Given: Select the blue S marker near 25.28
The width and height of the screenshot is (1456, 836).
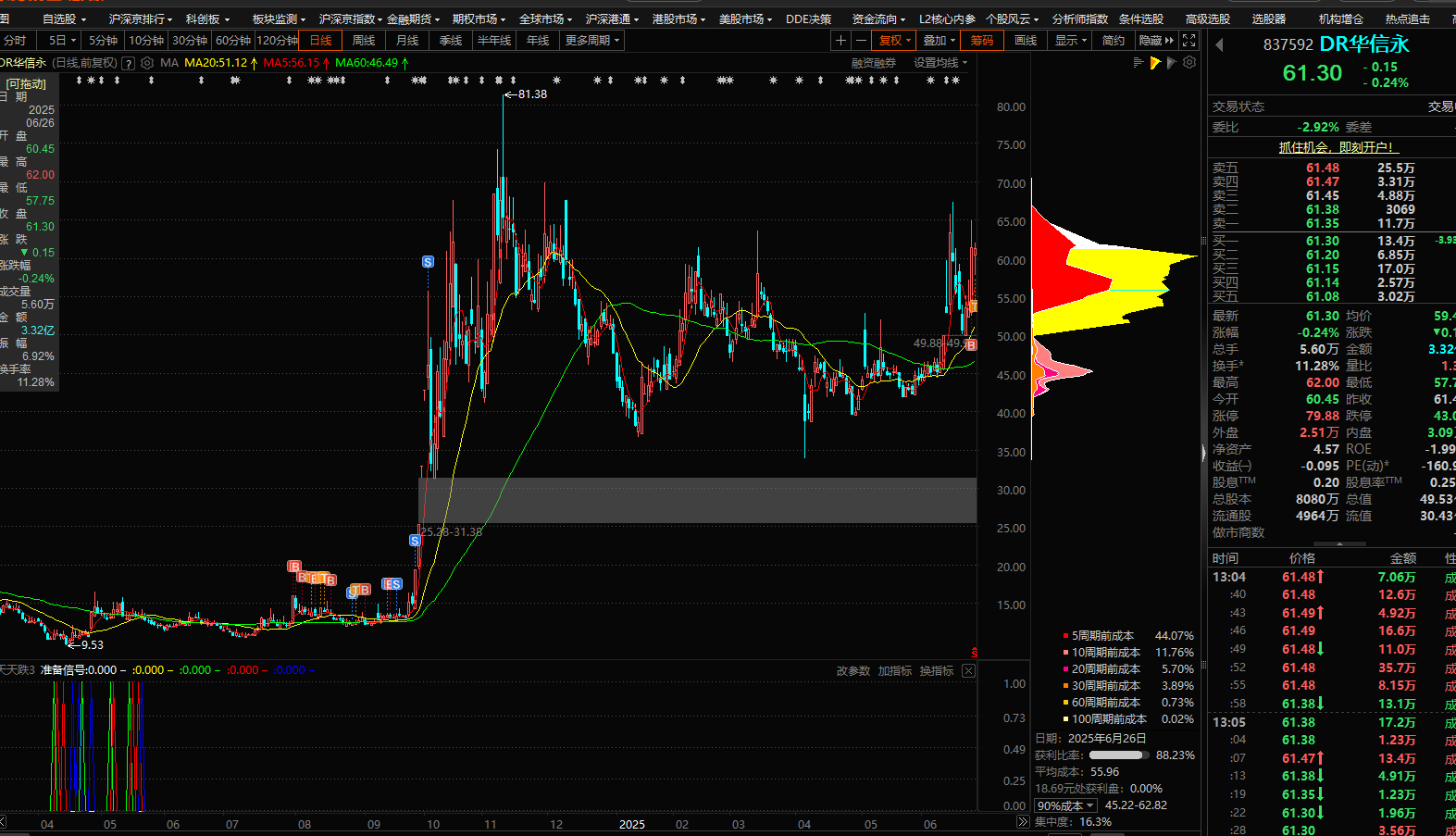Looking at the screenshot, I should [x=416, y=540].
